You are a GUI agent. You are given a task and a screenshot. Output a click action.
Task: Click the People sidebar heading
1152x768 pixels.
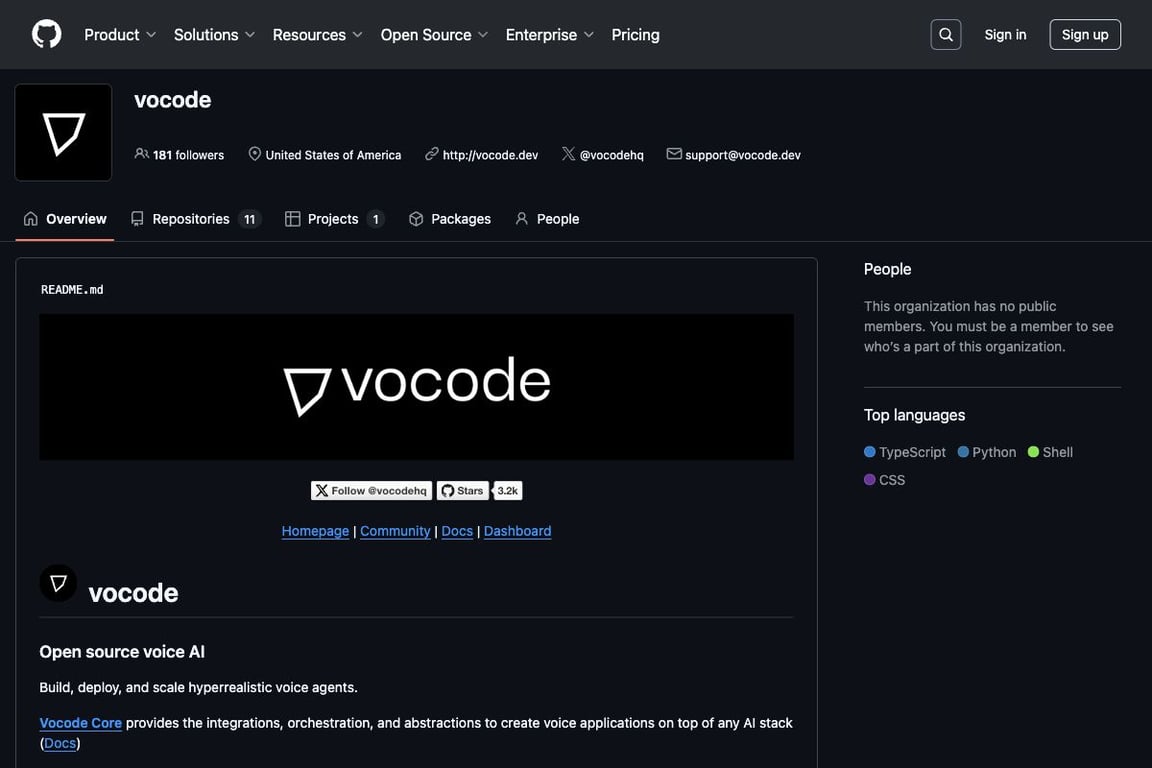888,269
